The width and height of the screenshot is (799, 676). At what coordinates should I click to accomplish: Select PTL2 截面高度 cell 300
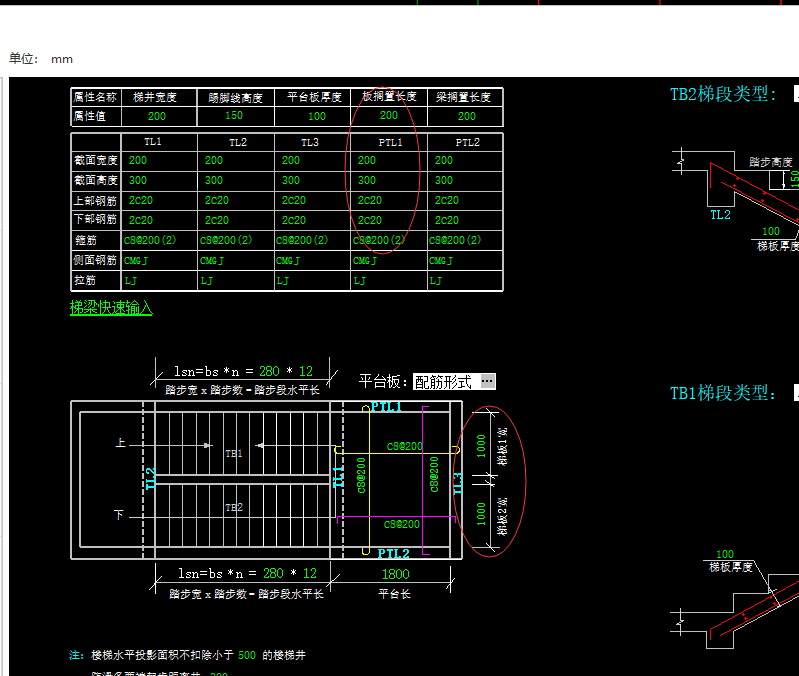(x=443, y=180)
